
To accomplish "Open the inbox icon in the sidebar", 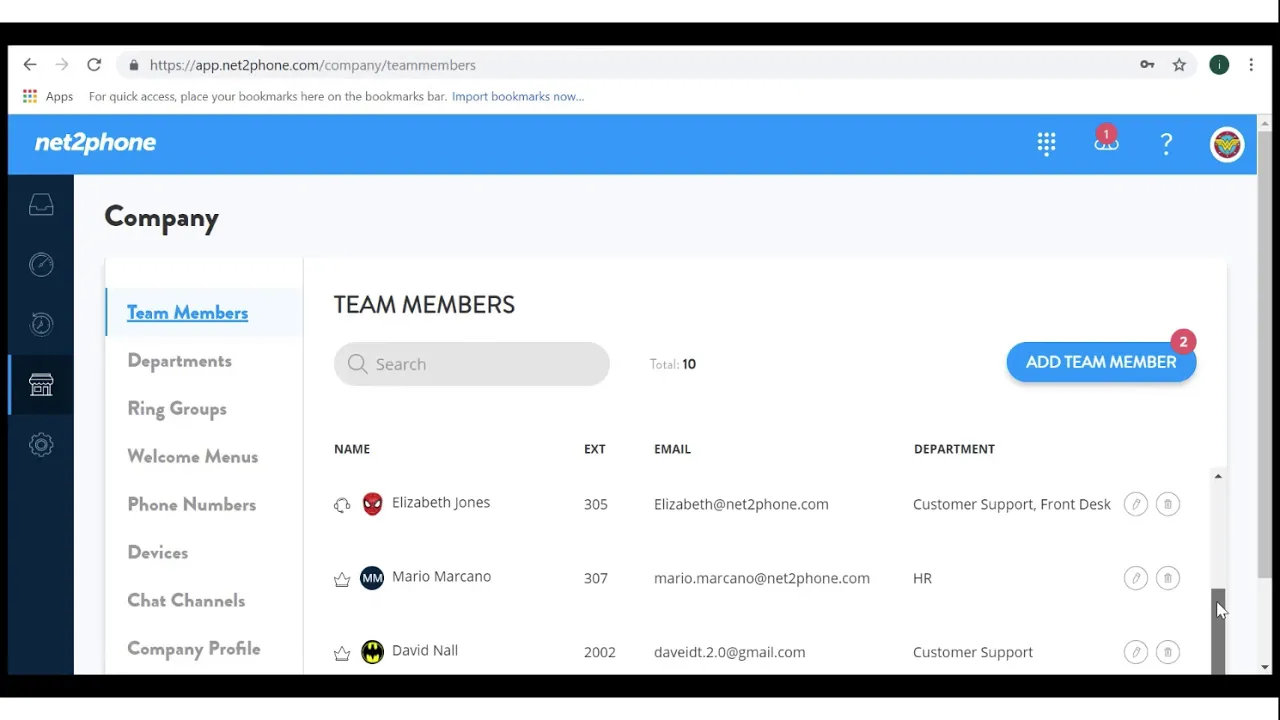I will coord(41,205).
